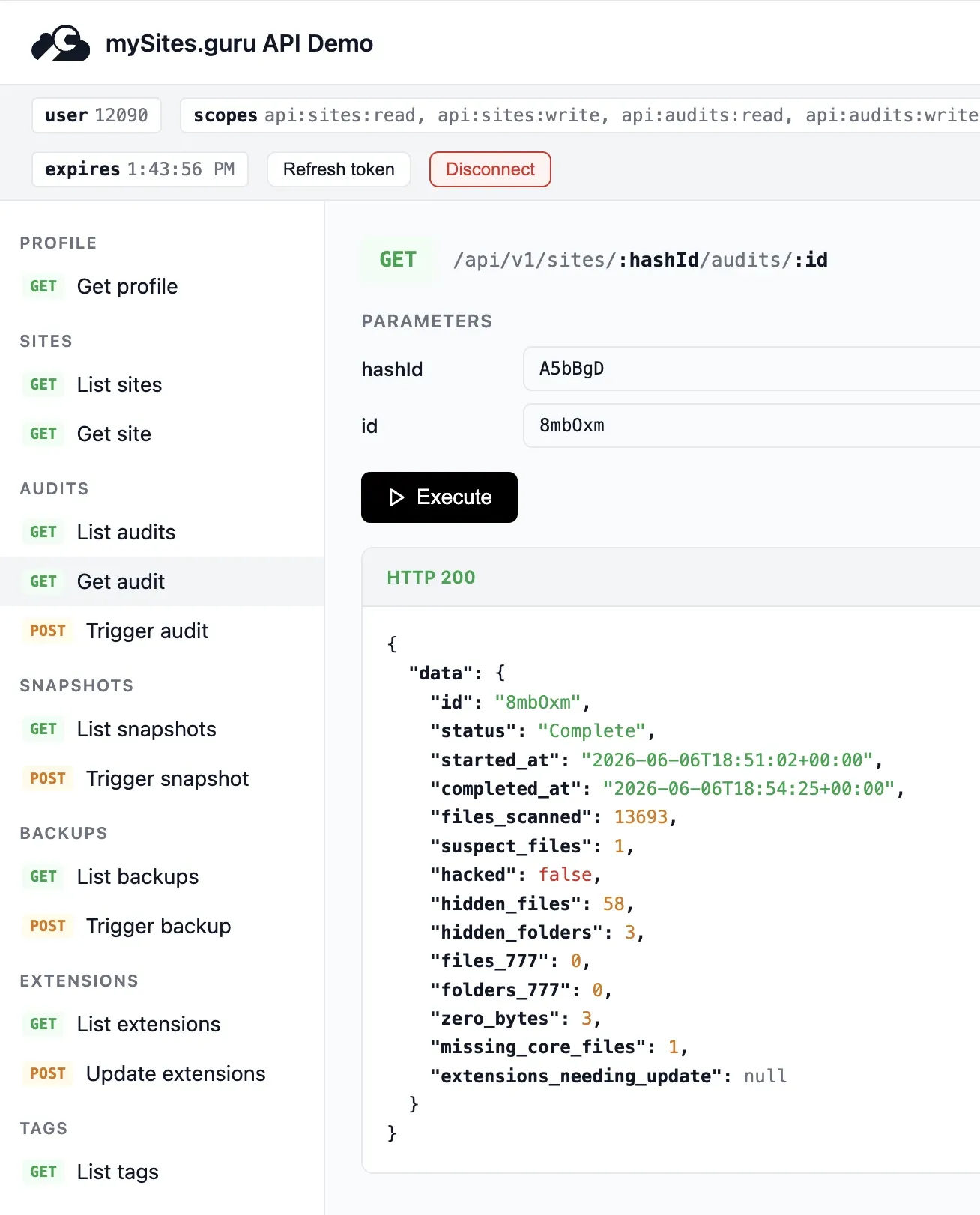The image size is (980, 1215).
Task: Open the mySites.guru API Demo title
Action: tap(239, 43)
